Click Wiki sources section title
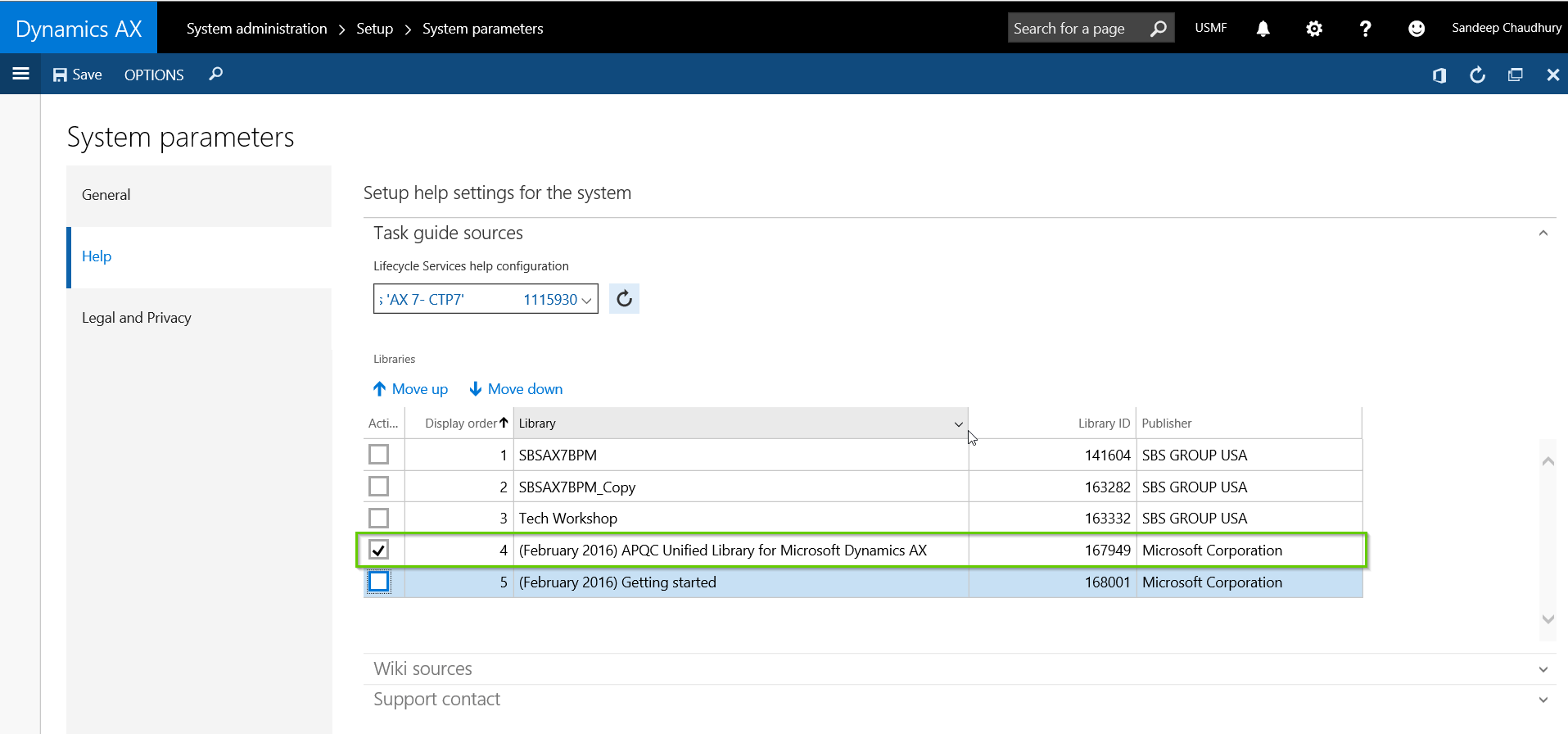 pyautogui.click(x=423, y=668)
